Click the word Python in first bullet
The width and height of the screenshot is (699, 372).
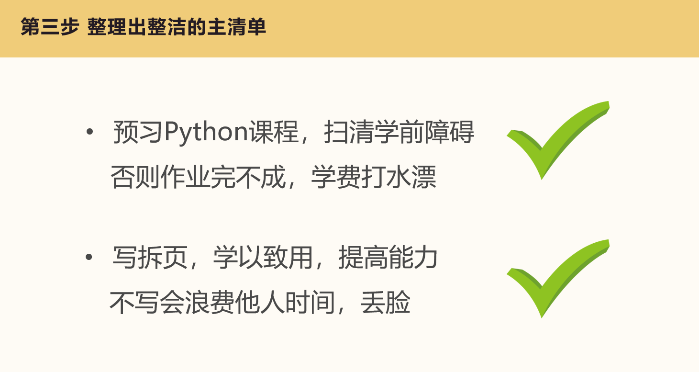point(206,132)
